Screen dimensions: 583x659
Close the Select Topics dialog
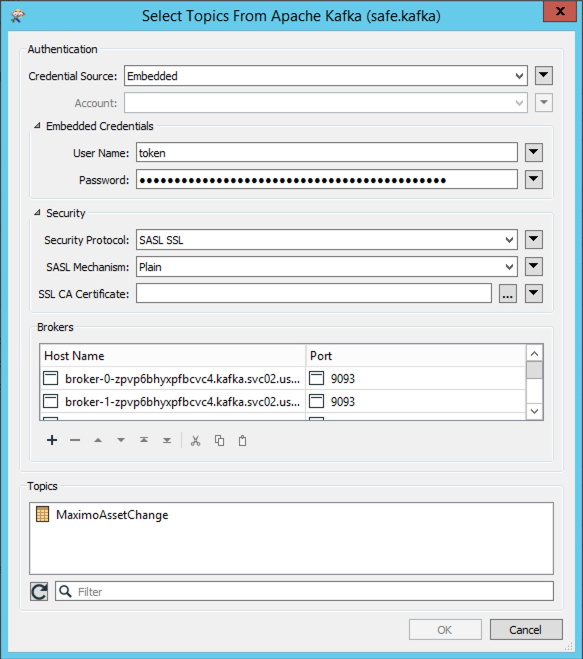(559, 11)
